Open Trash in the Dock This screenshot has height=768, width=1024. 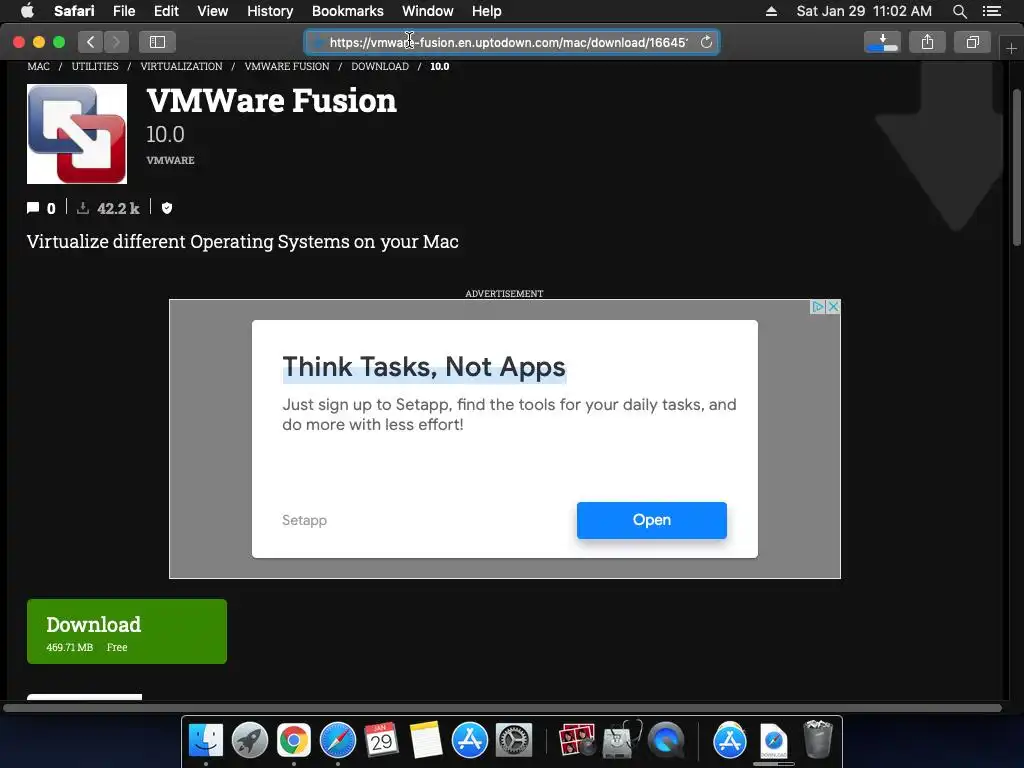(x=818, y=739)
